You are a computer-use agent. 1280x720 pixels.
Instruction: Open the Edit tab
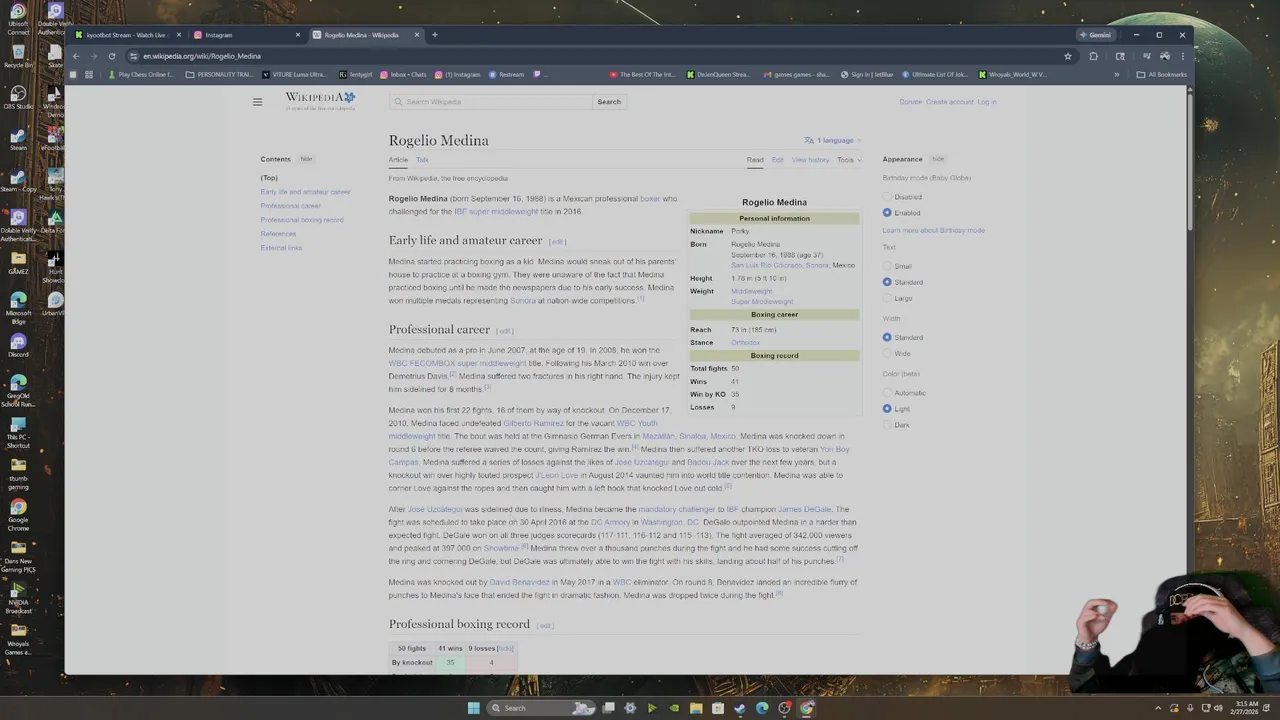777,160
